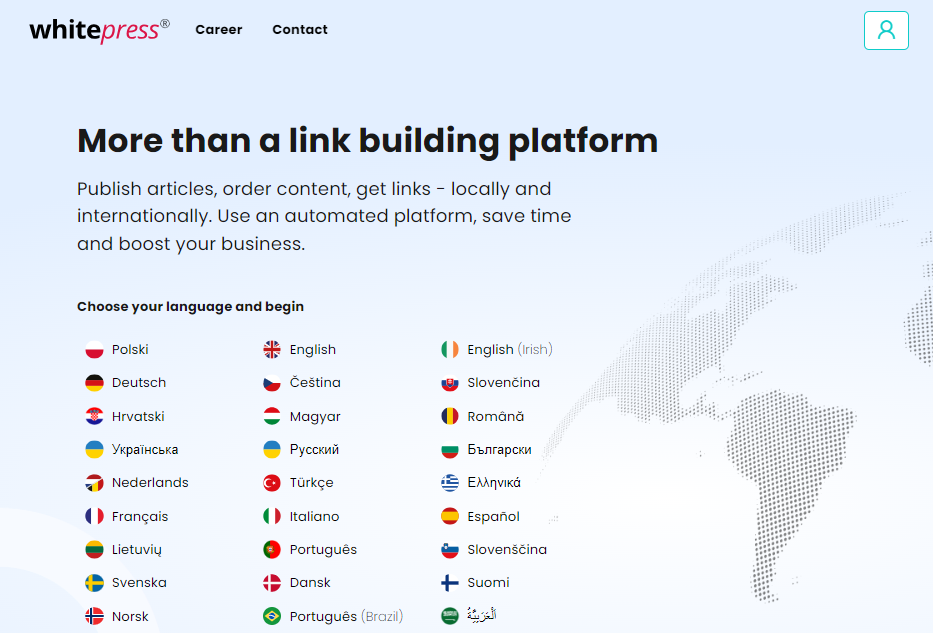Open the Career menu item
The width and height of the screenshot is (933, 633).
218,30
